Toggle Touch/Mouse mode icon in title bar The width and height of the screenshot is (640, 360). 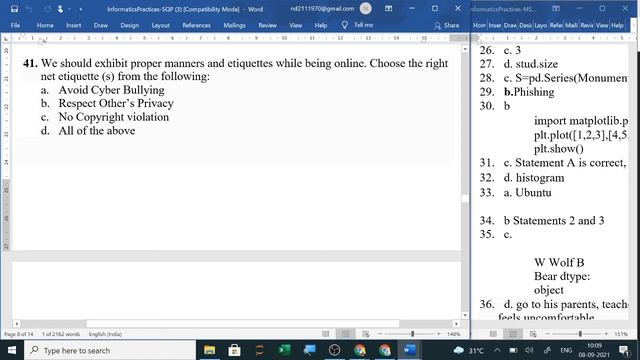tap(60, 9)
